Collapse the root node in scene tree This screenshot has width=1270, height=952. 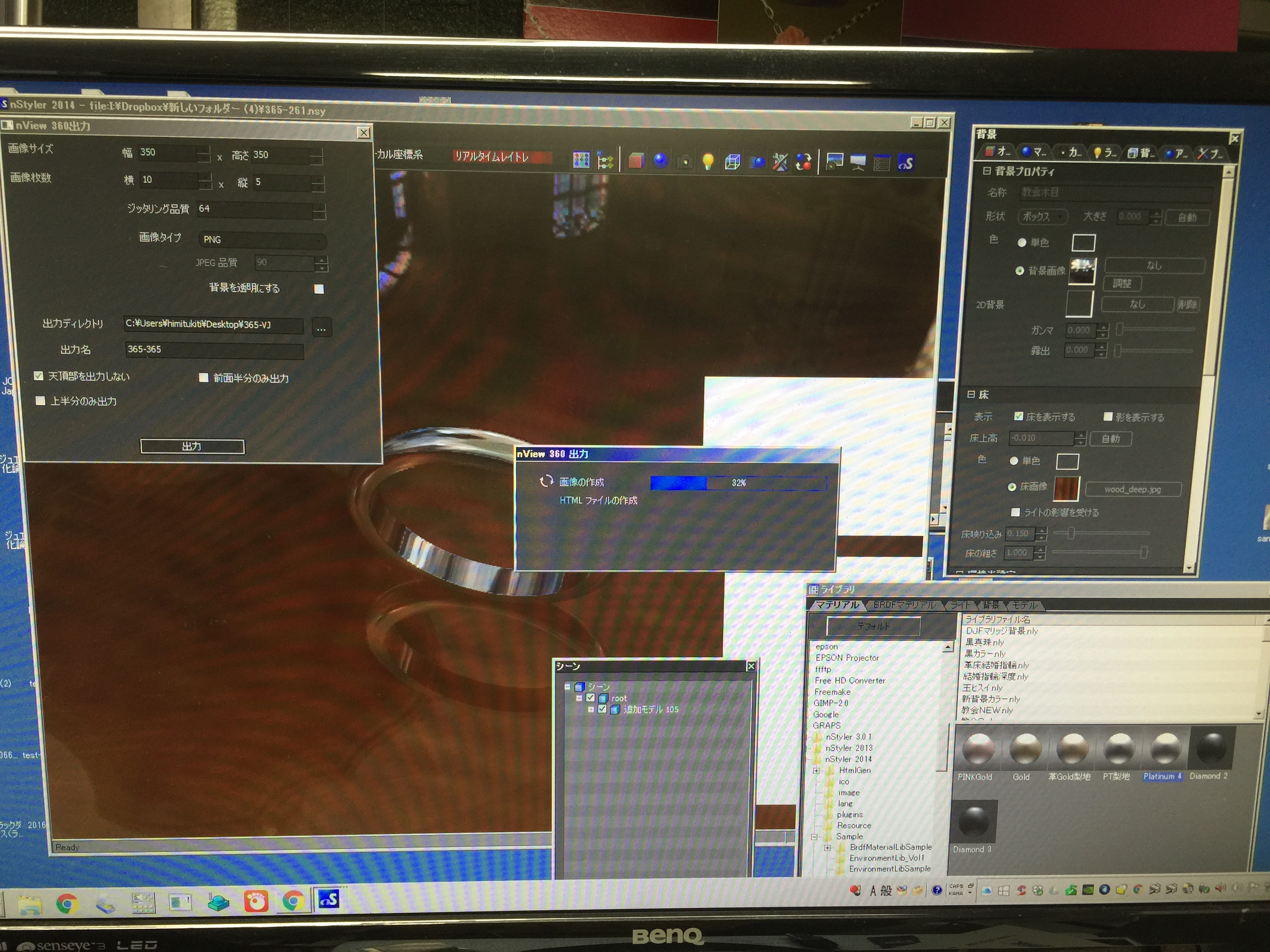pos(579,698)
